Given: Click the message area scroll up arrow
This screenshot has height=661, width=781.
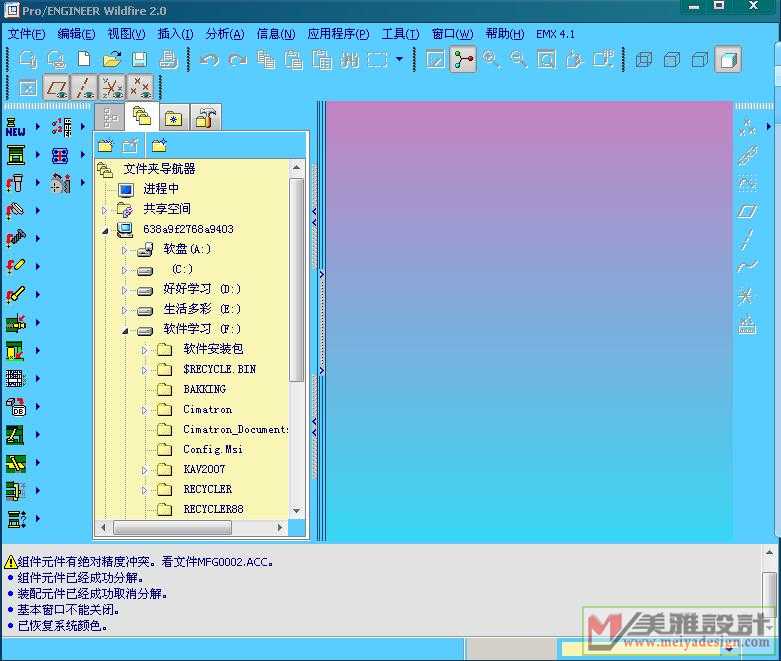Looking at the screenshot, I should 769,552.
